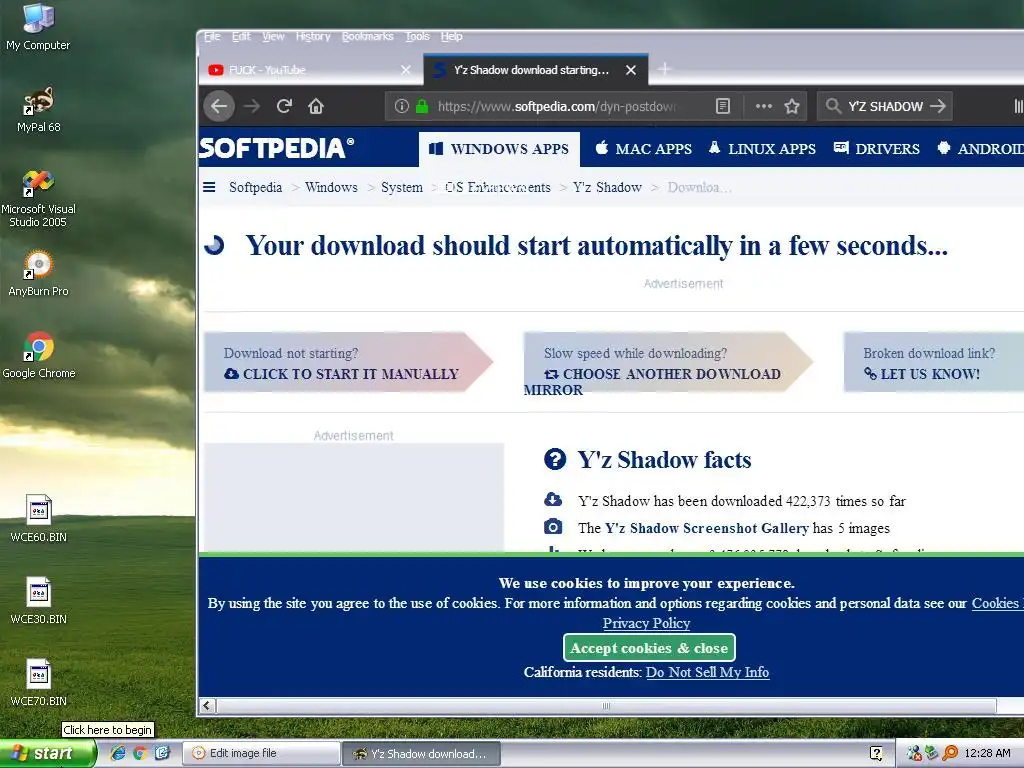
Task: Open Y'z Shadow Screenshot Gallery link
Action: pos(707,528)
